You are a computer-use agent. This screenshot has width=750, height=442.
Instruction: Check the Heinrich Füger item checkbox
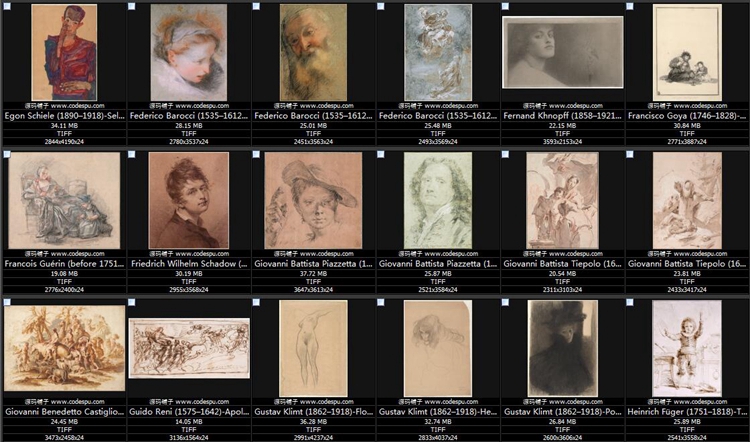coord(630,302)
